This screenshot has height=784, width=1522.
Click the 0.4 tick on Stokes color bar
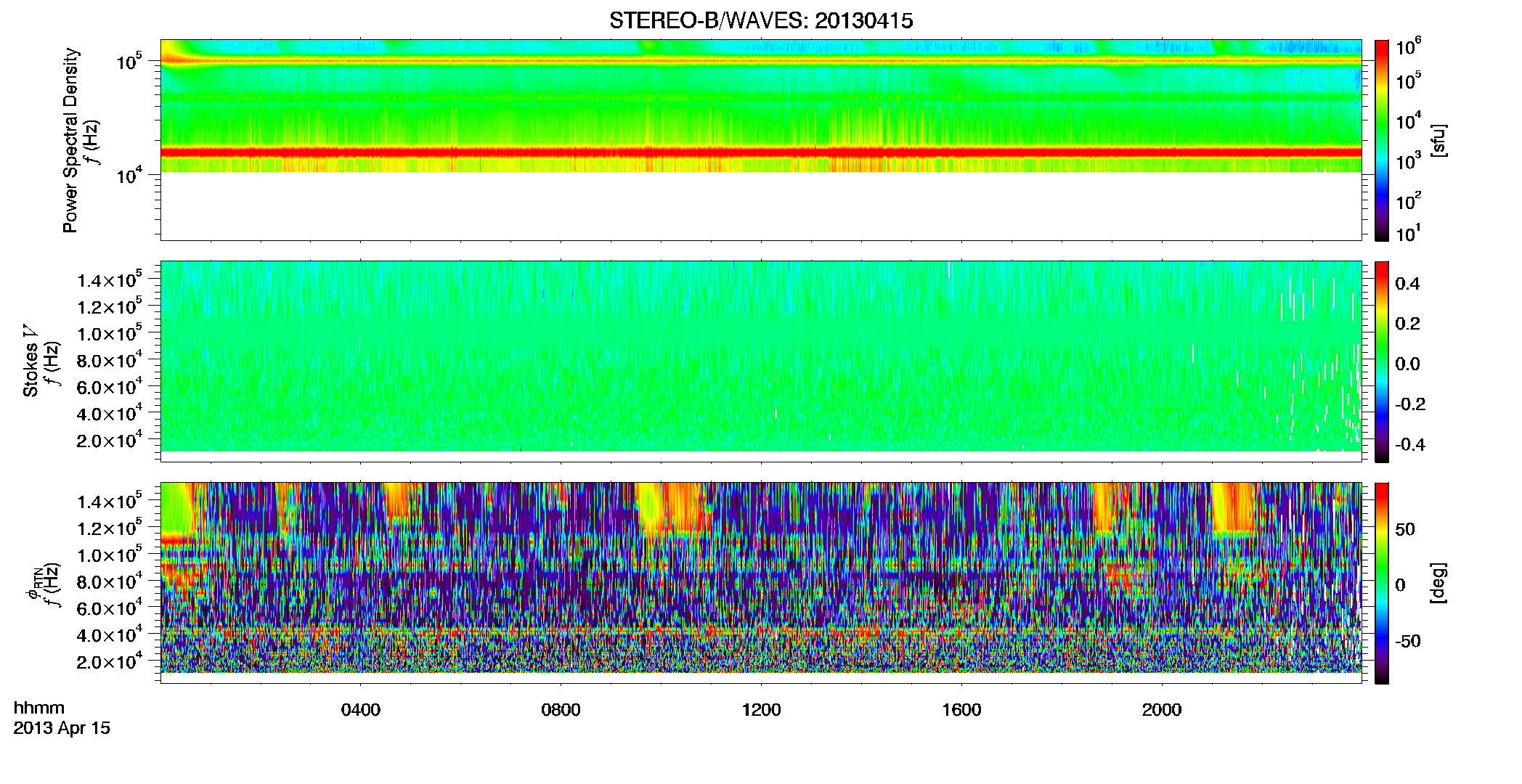click(x=1407, y=284)
